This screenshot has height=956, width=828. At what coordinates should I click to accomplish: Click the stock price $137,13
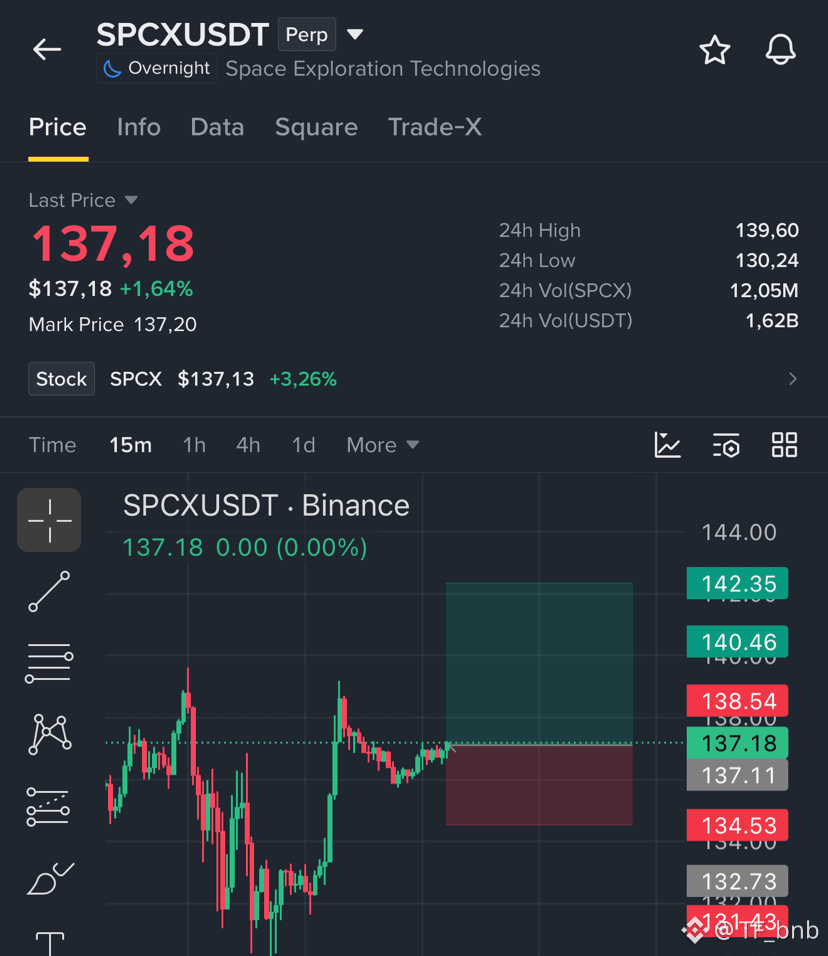215,379
